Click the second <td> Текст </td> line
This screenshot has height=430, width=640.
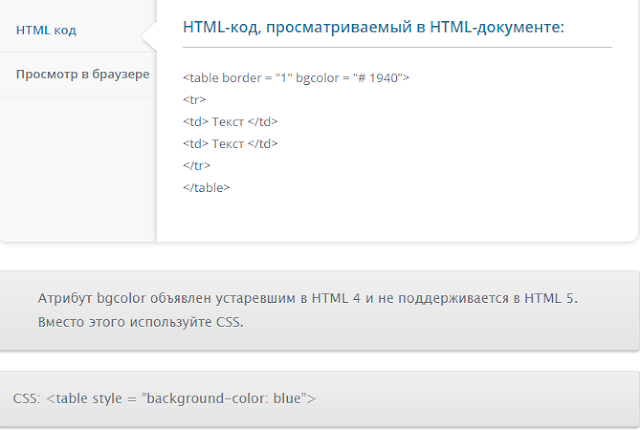click(x=230, y=144)
